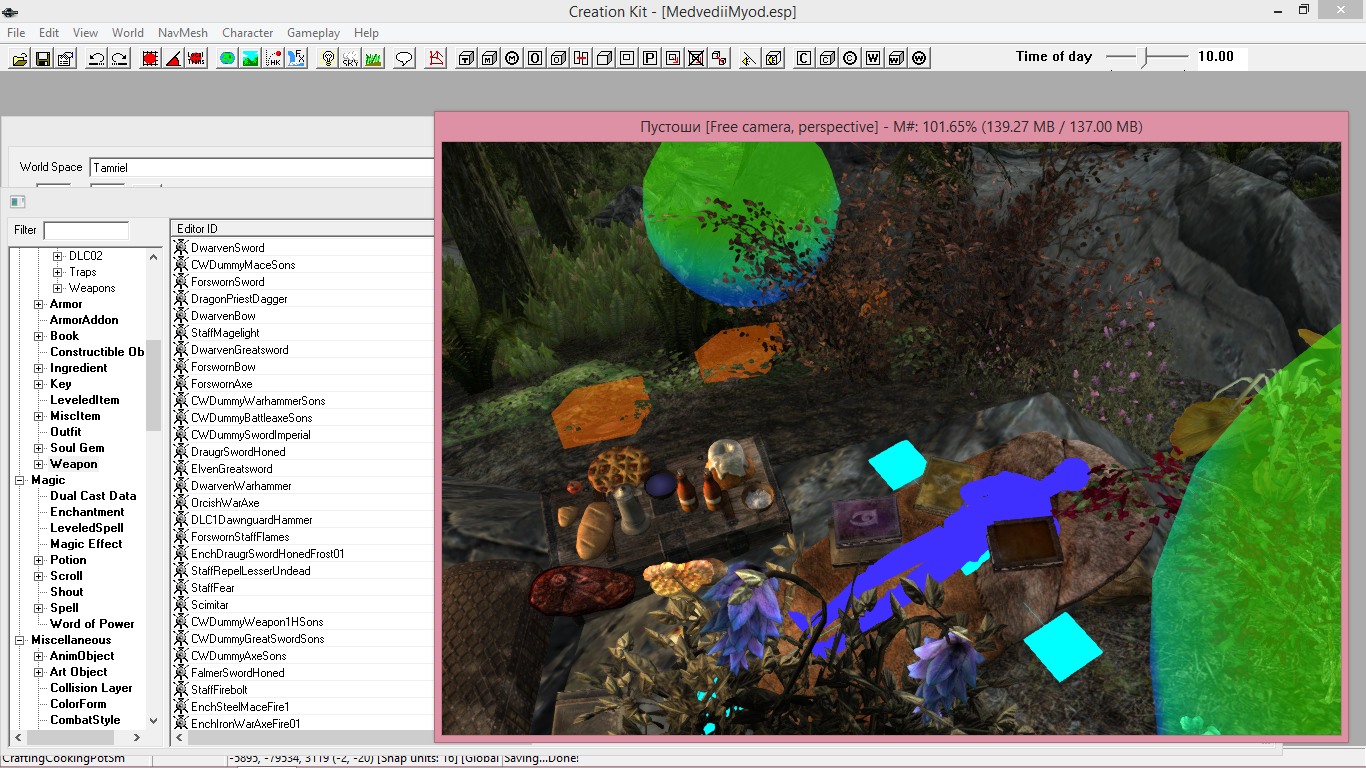Image resolution: width=1366 pixels, height=768 pixels.
Task: Toggle grass display in the toolbar
Action: click(373, 59)
